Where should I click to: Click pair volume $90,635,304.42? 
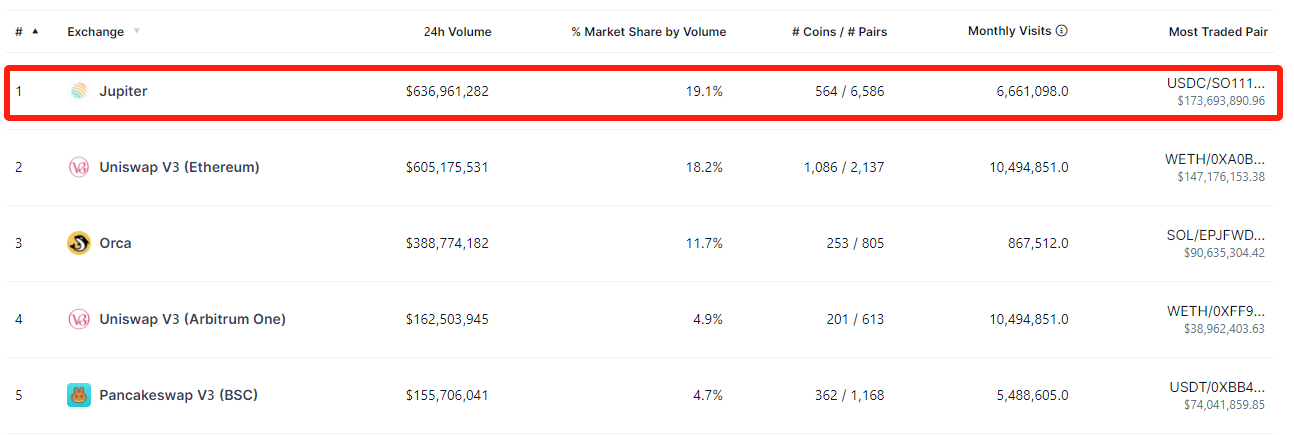point(1224,253)
